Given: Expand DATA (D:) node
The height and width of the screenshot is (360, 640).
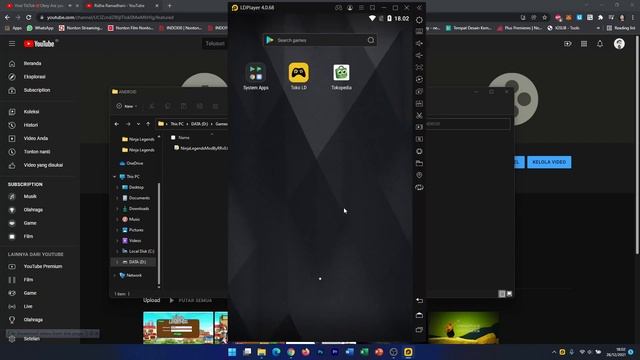Looking at the screenshot, I should tap(118, 262).
